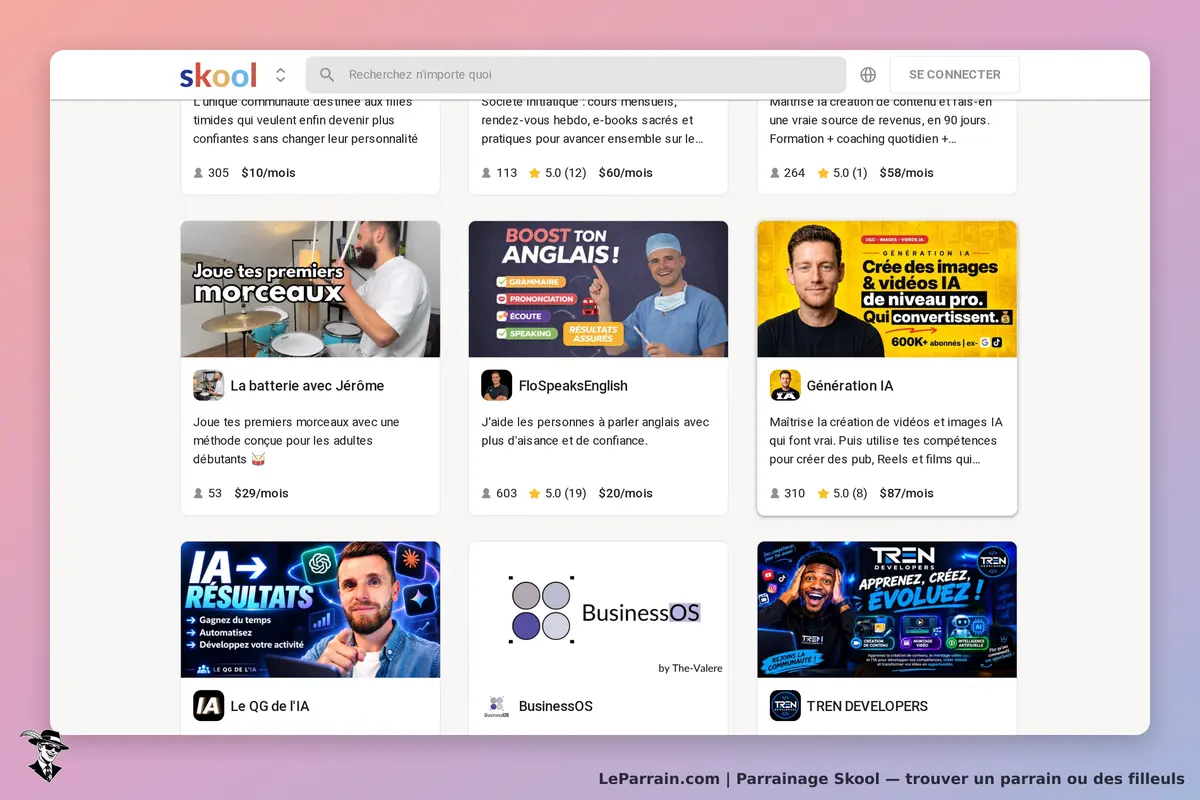The image size is (1200, 800).
Task: Click the '$58/mois' price
Action: 907,173
